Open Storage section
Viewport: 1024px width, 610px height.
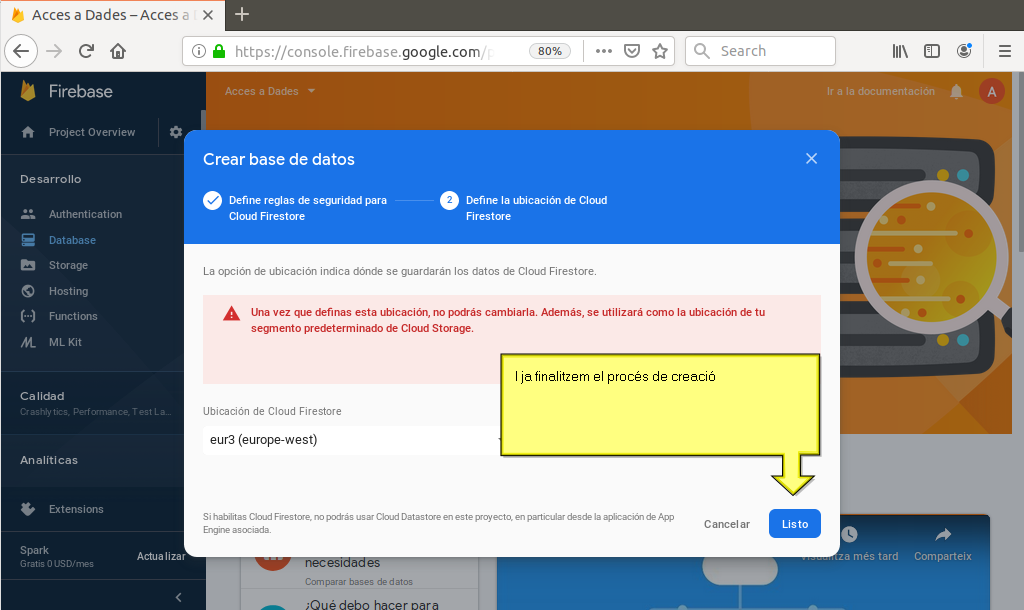point(68,265)
